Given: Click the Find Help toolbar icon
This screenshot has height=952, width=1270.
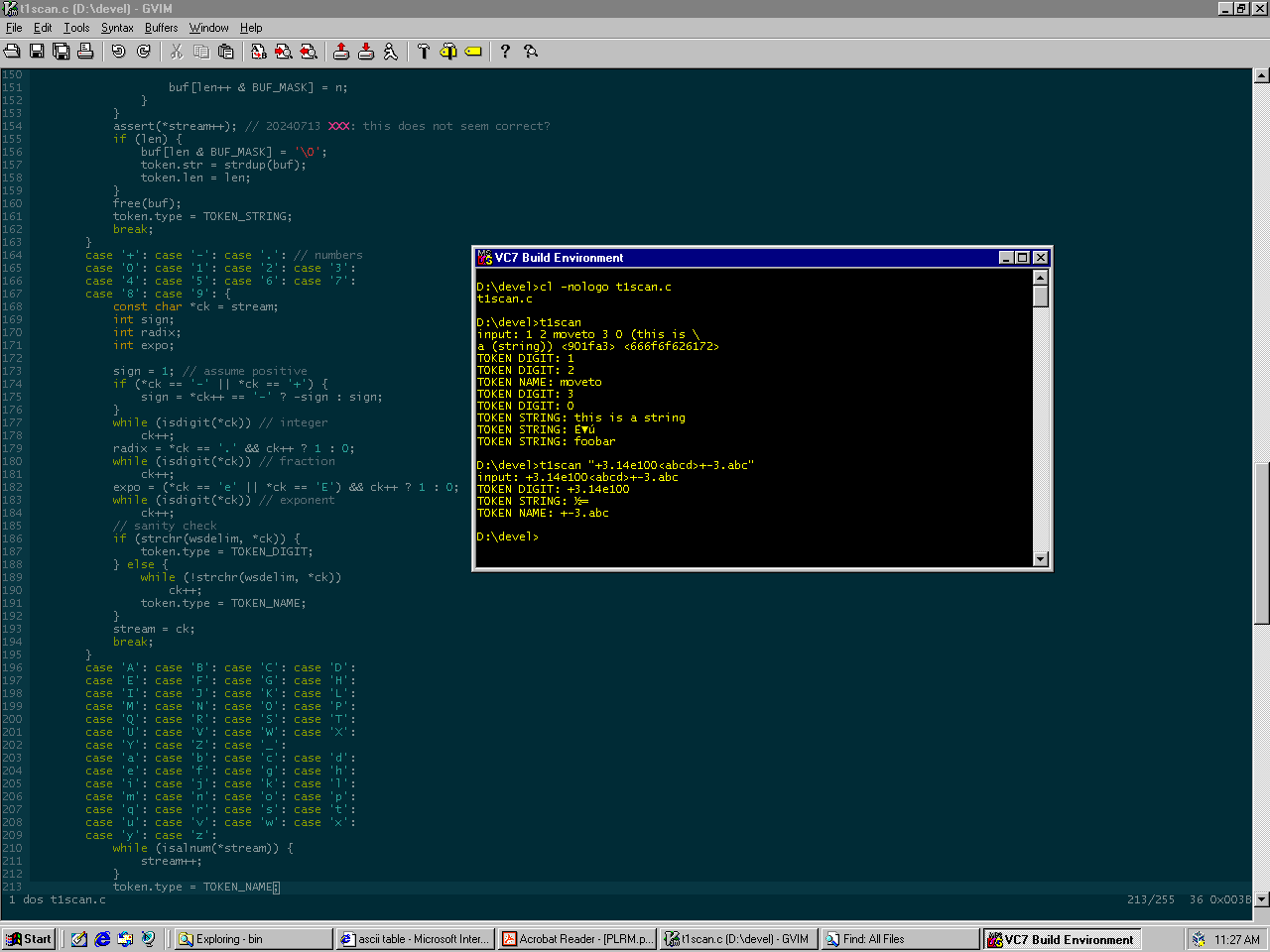Looking at the screenshot, I should click(531, 51).
